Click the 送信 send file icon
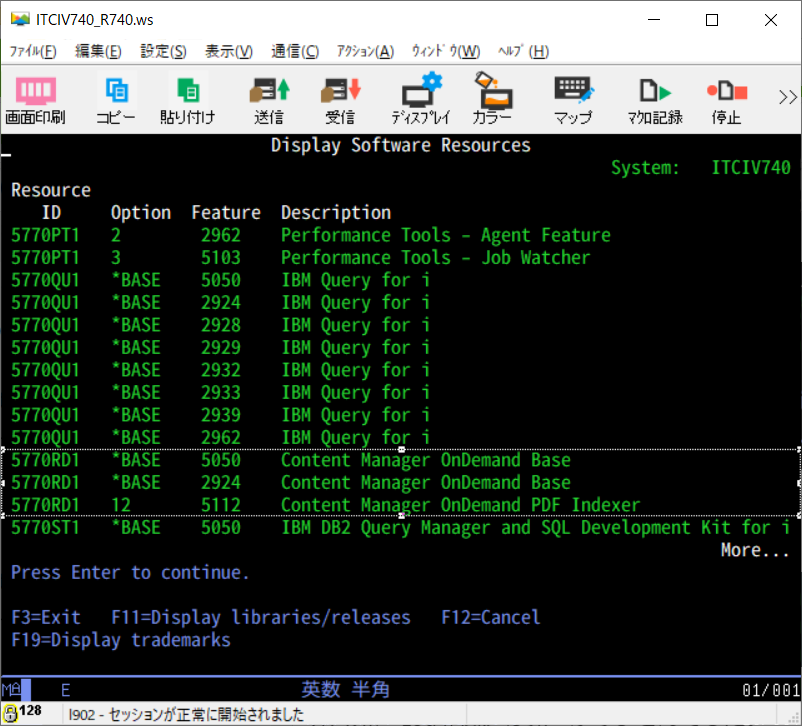 coord(269,100)
